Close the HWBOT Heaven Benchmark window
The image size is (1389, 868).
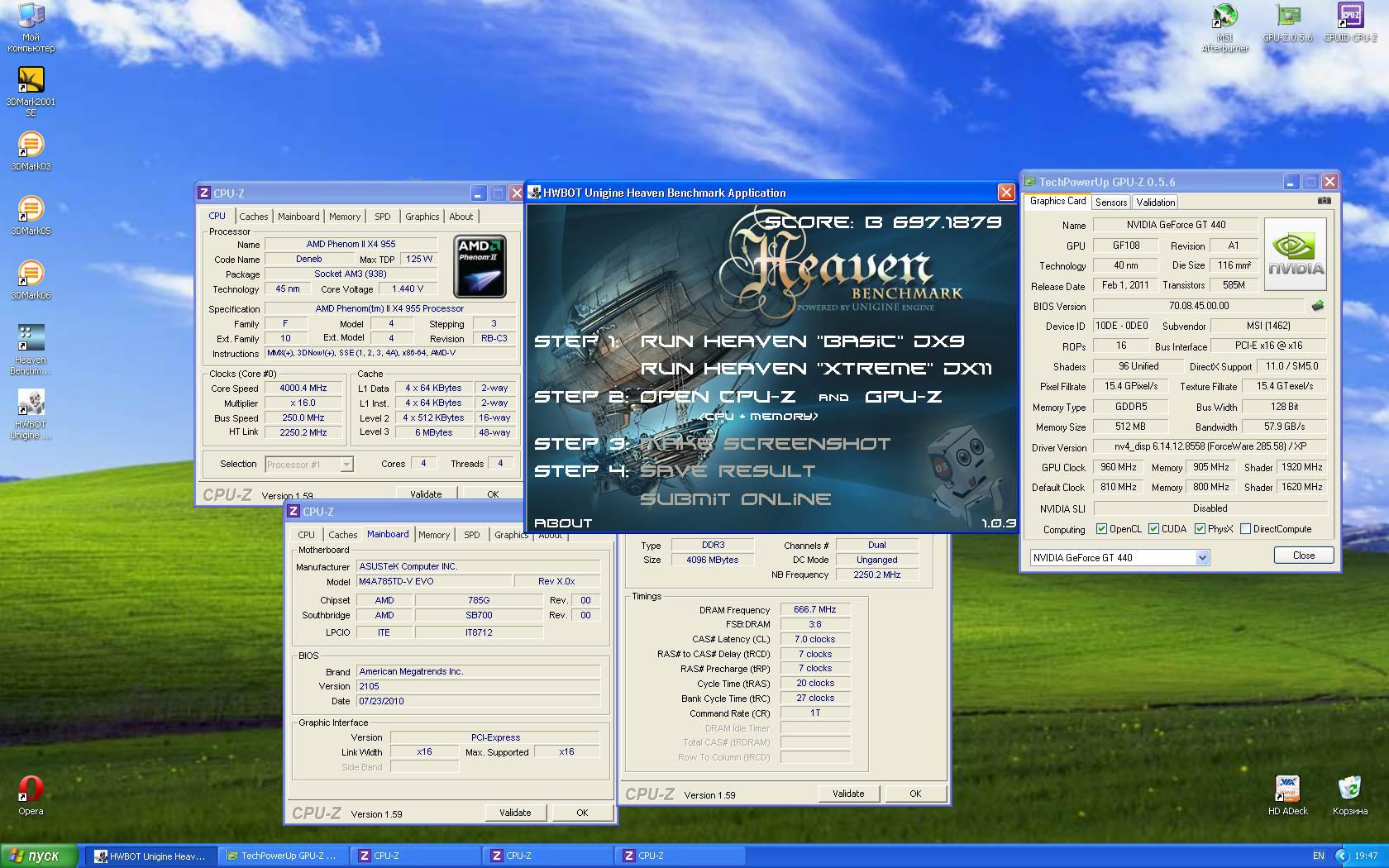coord(1005,193)
